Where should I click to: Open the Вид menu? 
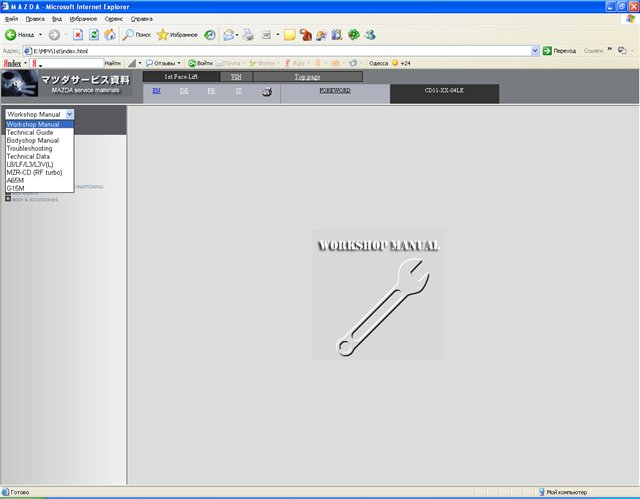pos(57,19)
